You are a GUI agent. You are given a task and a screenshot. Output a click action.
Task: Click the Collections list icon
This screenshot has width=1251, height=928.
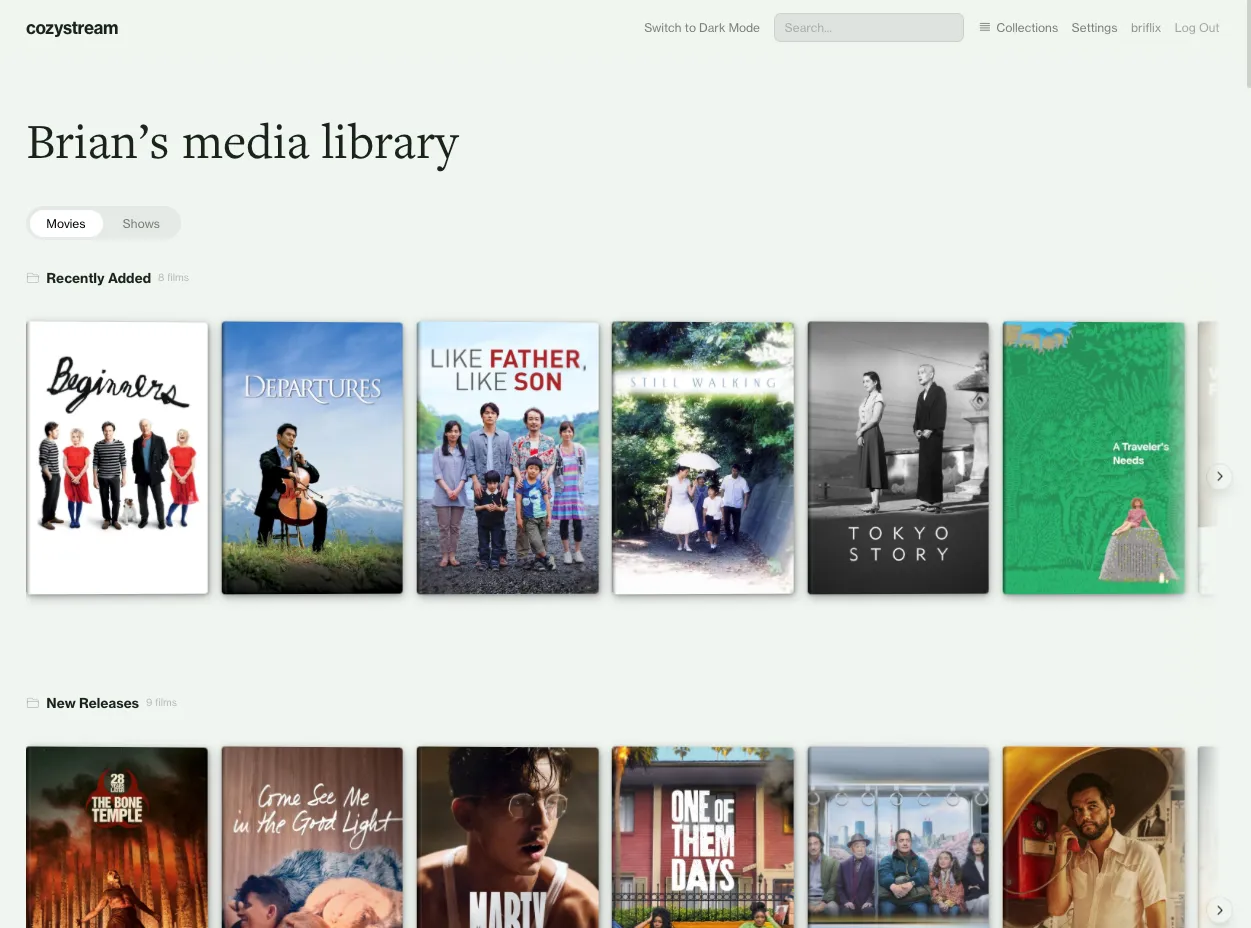click(x=985, y=28)
